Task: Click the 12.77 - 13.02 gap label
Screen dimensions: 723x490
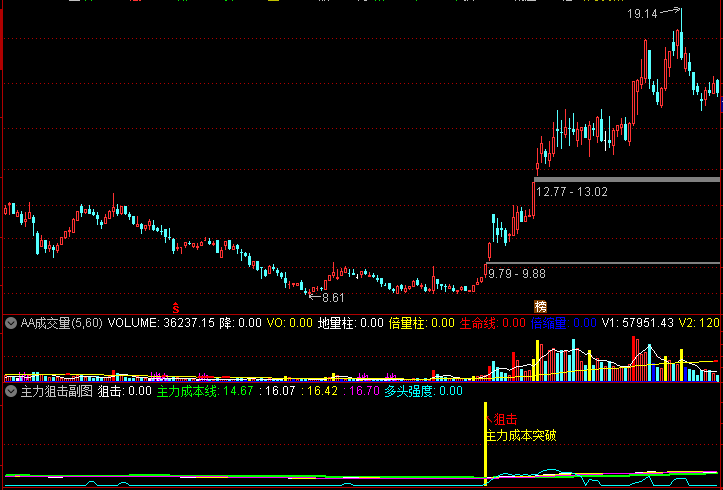Action: tap(572, 192)
